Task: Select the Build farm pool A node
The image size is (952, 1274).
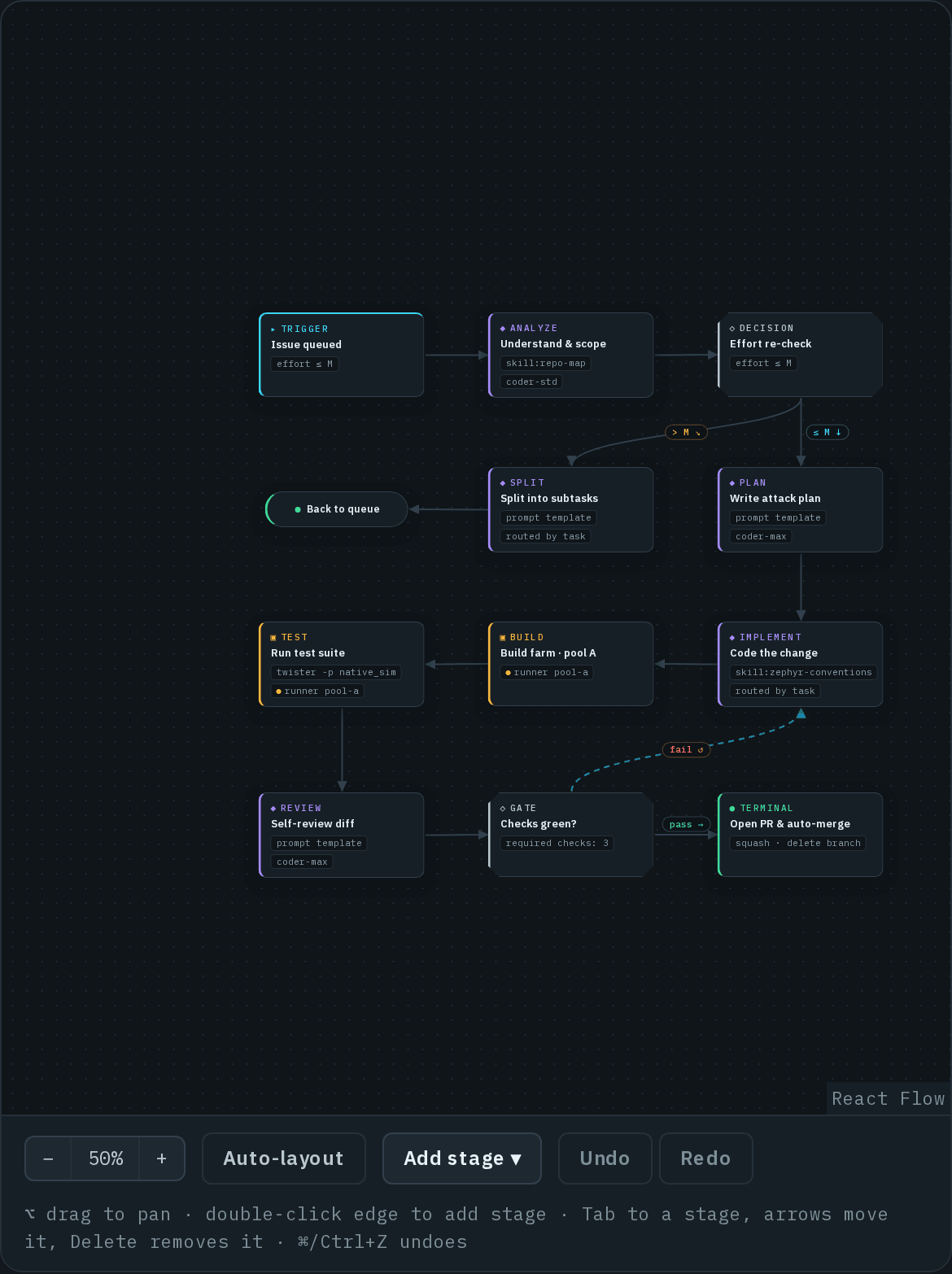Action: pyautogui.click(x=571, y=664)
